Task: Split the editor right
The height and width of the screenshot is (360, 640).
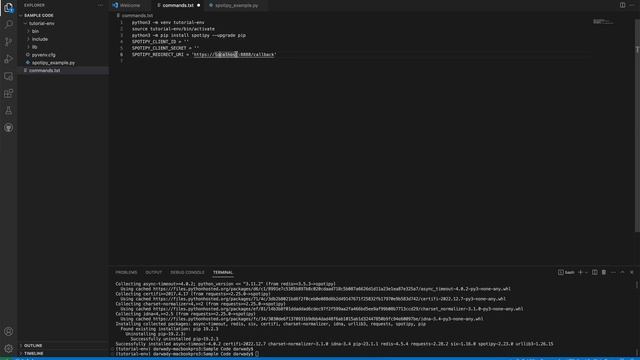Action: pos(622,5)
